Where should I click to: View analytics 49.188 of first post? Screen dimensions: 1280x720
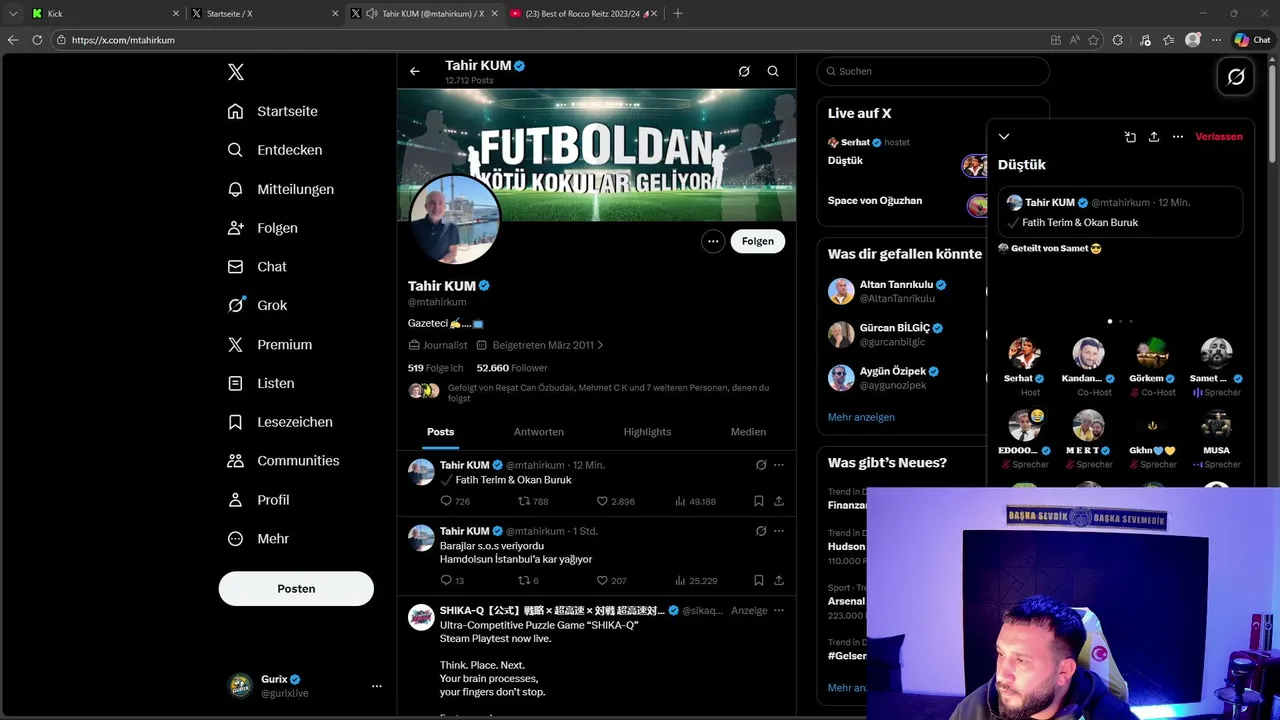(695, 501)
